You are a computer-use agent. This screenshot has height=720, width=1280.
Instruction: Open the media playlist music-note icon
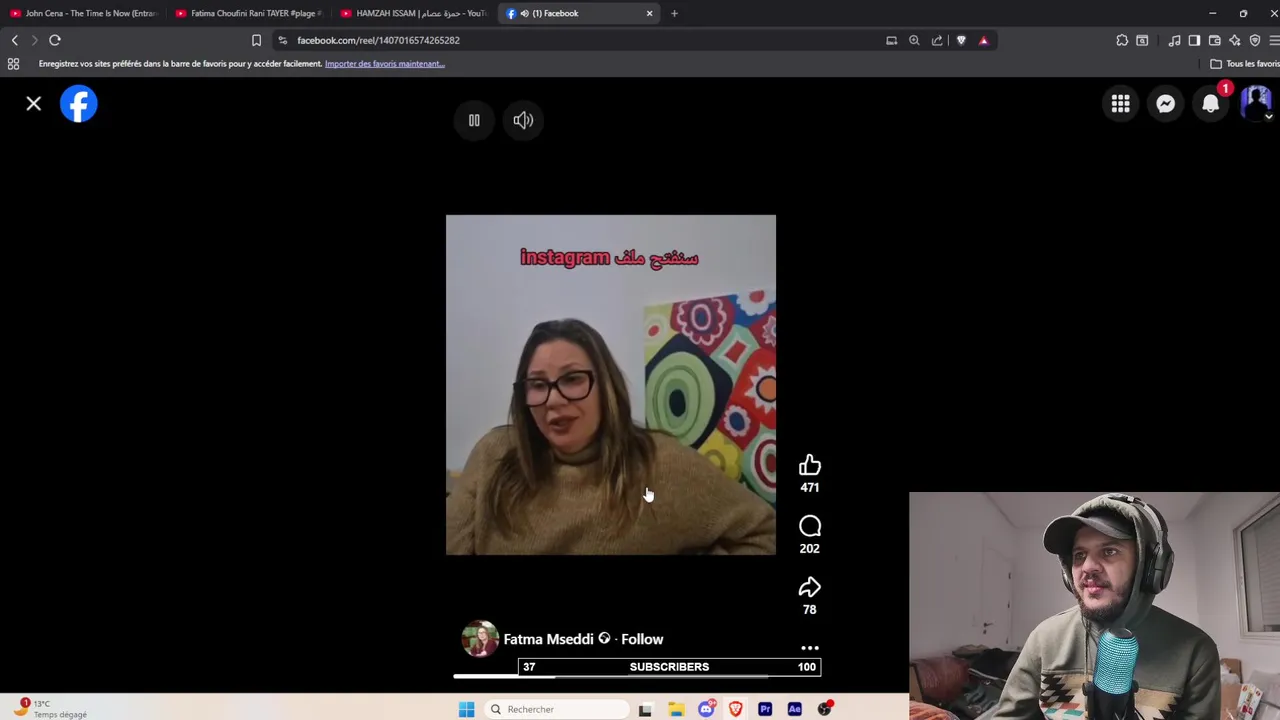1174,40
